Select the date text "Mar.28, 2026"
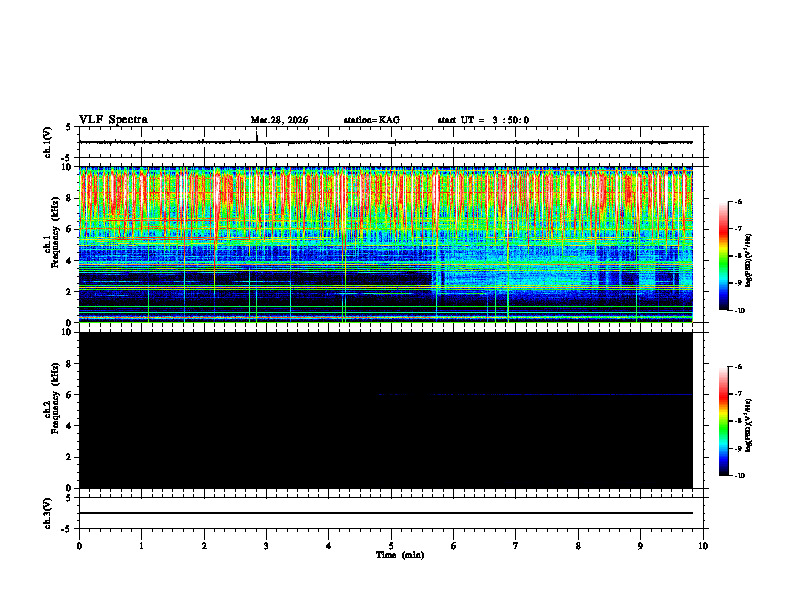This screenshot has width=792, height=612. click(279, 120)
